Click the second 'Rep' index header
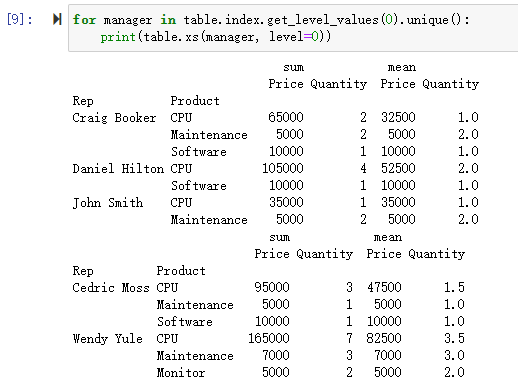 (83, 271)
